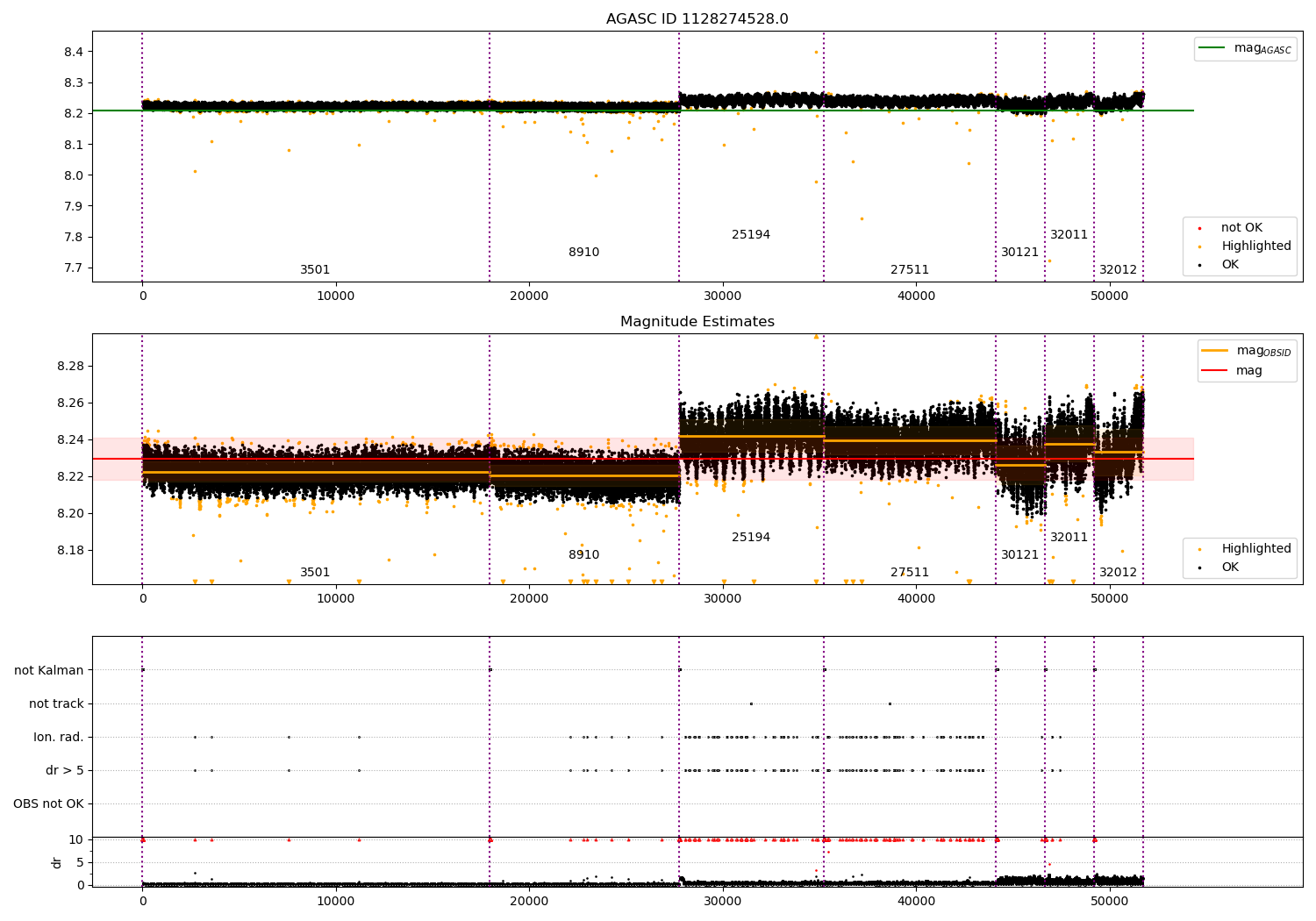
Task: Click the 3501 observation label in top plot
Action: pos(315,270)
